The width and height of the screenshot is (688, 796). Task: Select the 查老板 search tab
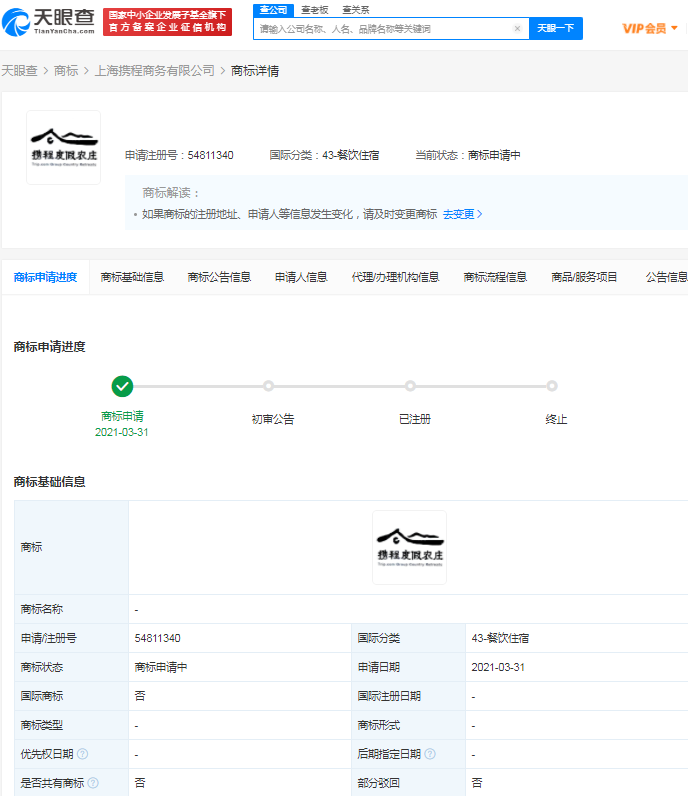pos(314,9)
